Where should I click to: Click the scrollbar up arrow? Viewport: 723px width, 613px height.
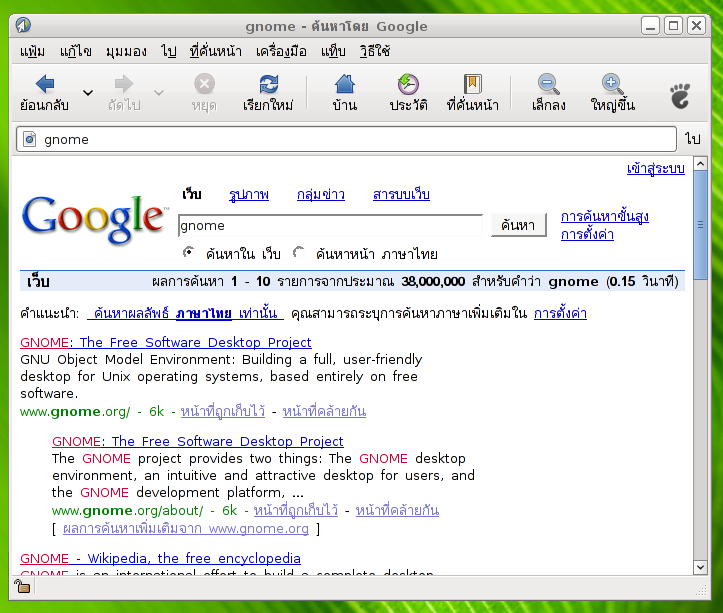click(x=700, y=164)
